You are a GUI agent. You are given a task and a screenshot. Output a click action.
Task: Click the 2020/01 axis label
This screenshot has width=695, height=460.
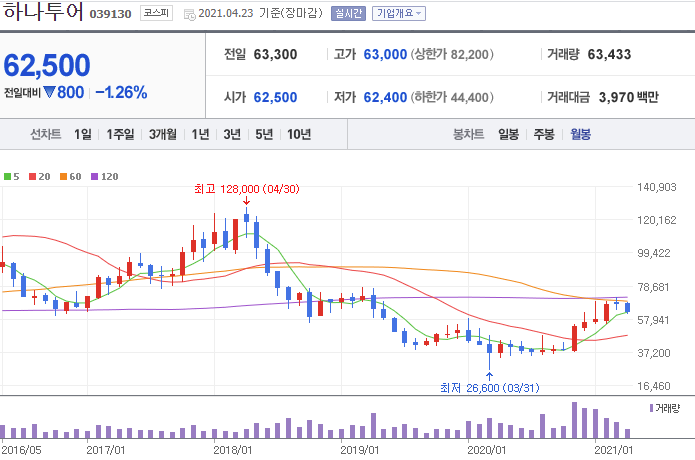coord(487,450)
